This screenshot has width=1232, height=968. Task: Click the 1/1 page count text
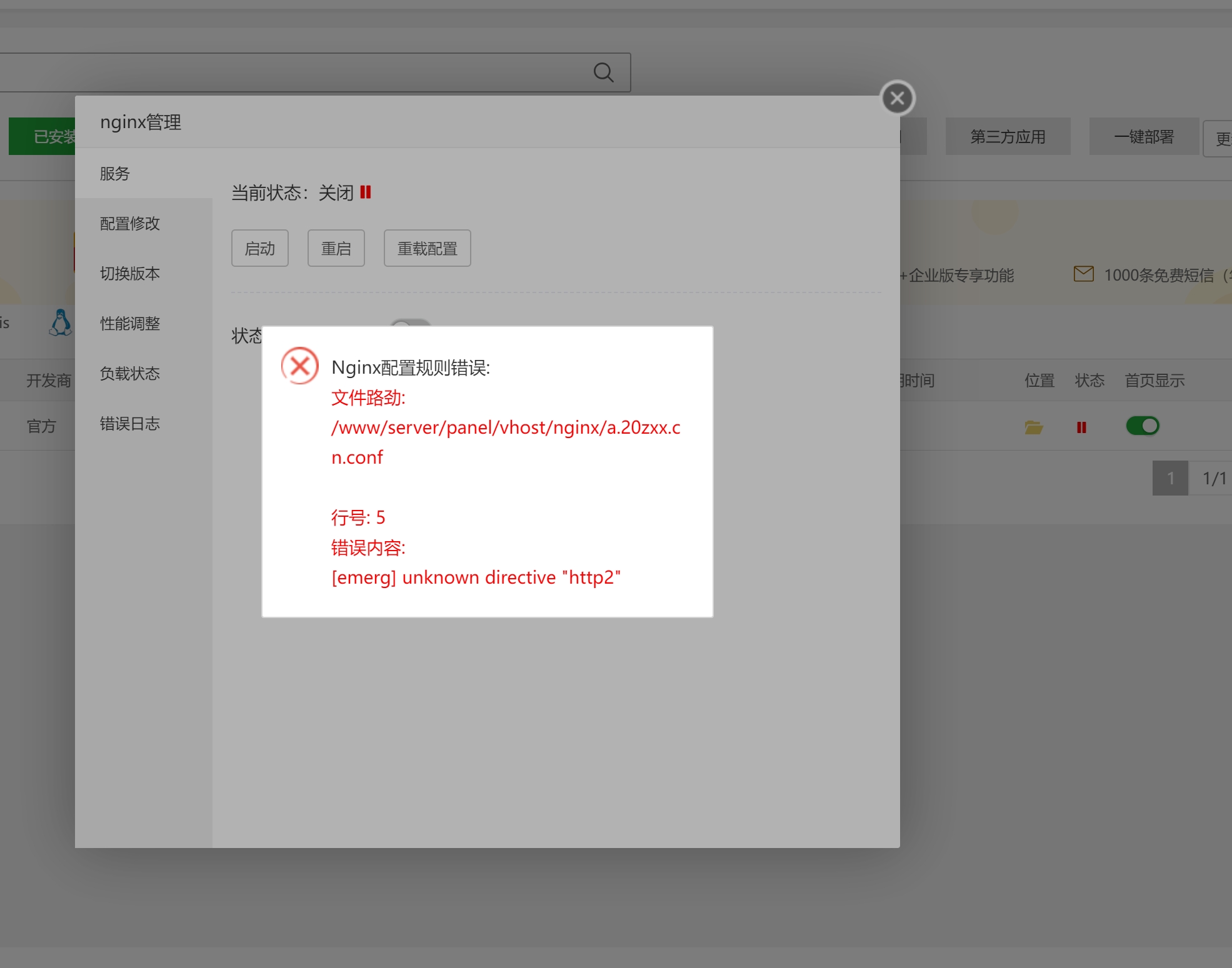click(1214, 478)
